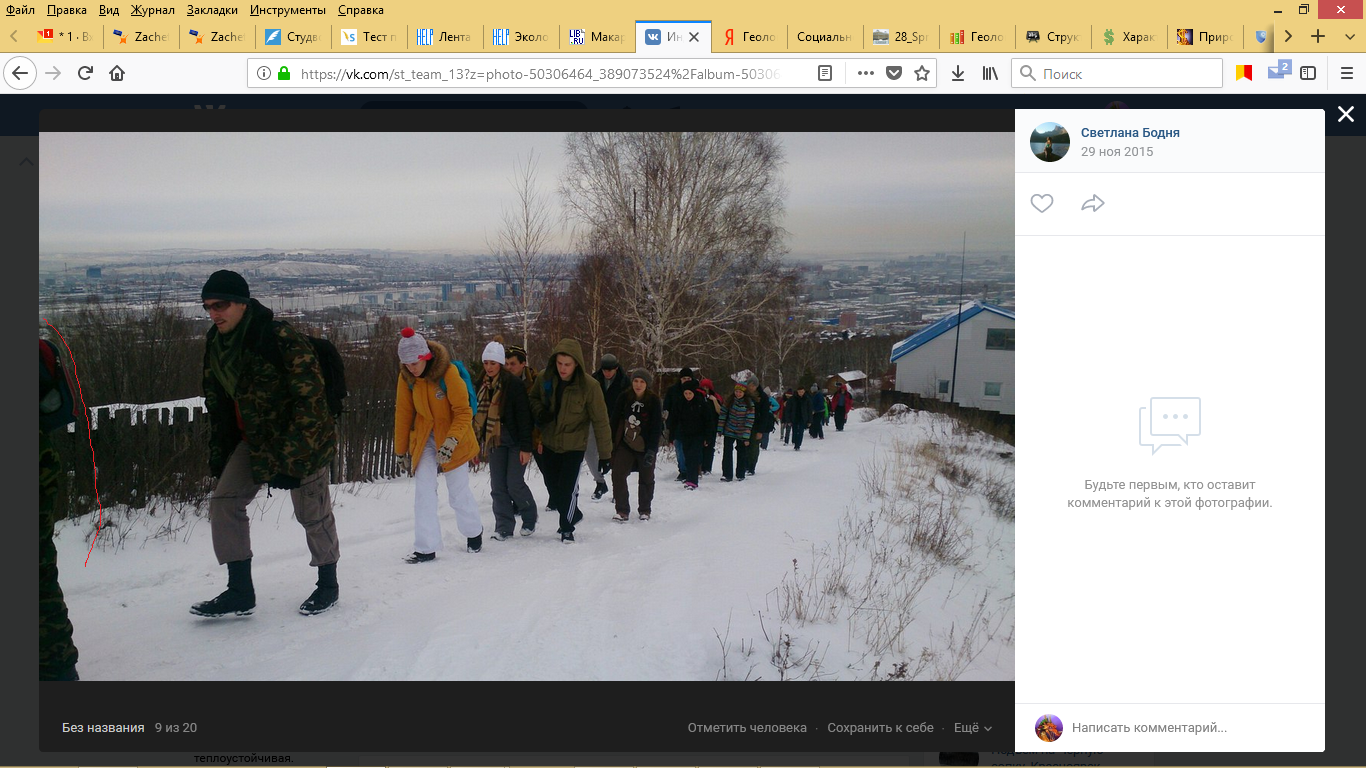Expand the Ещё dropdown below the photo
This screenshot has height=768, width=1366.
point(973,728)
